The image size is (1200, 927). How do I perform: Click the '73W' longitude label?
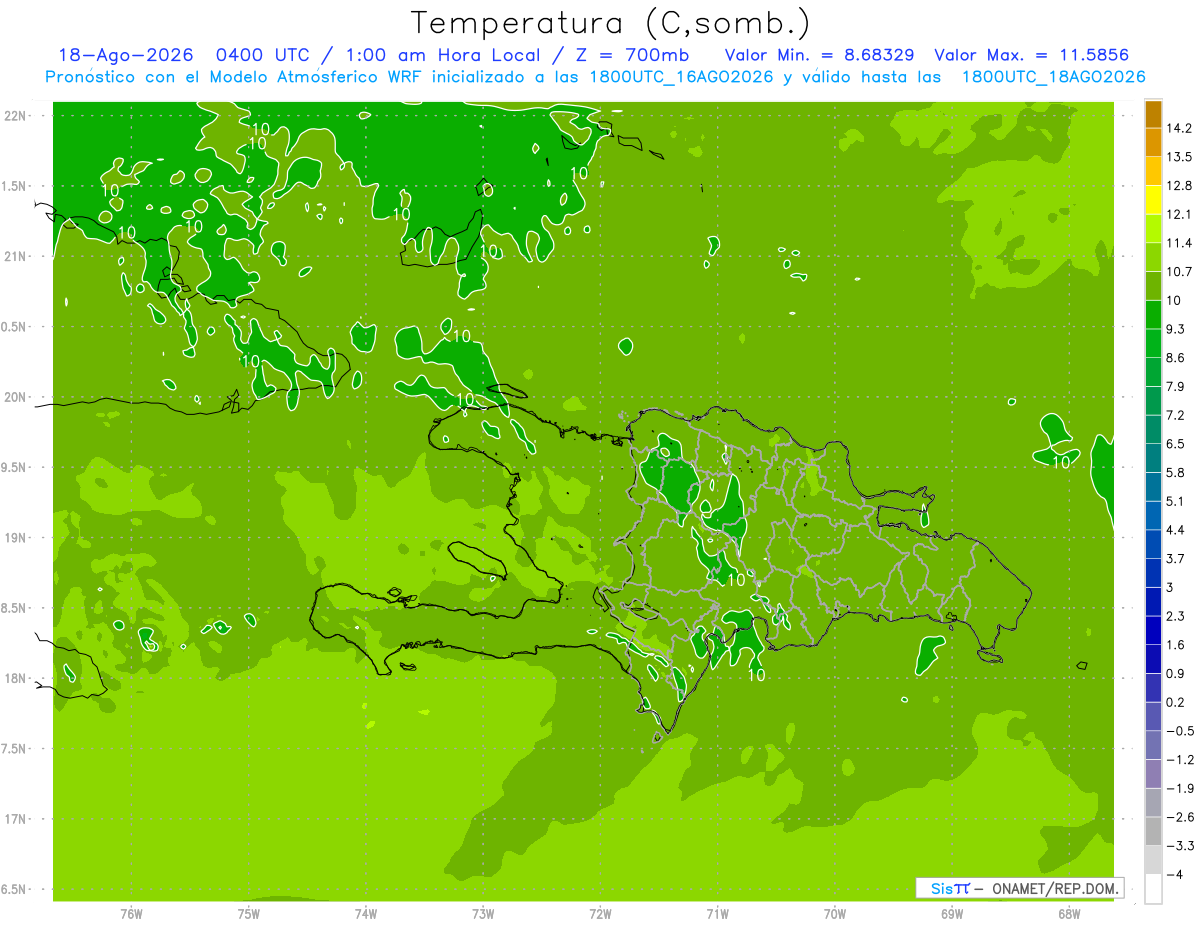483,914
